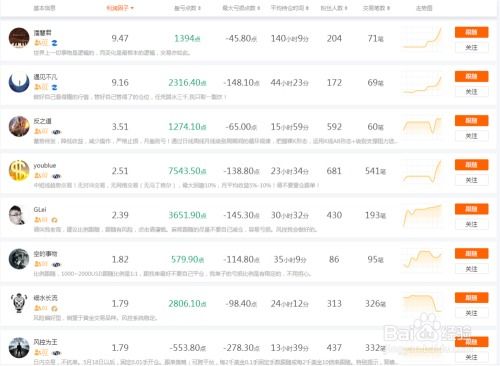Click 关注 button for GLai

click(x=471, y=224)
